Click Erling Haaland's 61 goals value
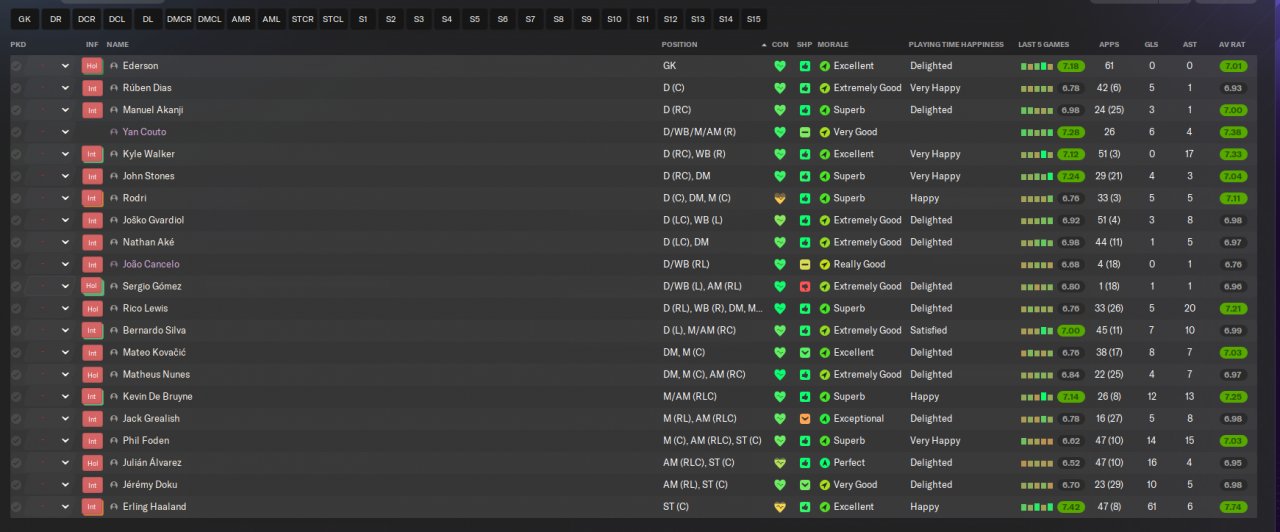1280x532 pixels. (1152, 506)
